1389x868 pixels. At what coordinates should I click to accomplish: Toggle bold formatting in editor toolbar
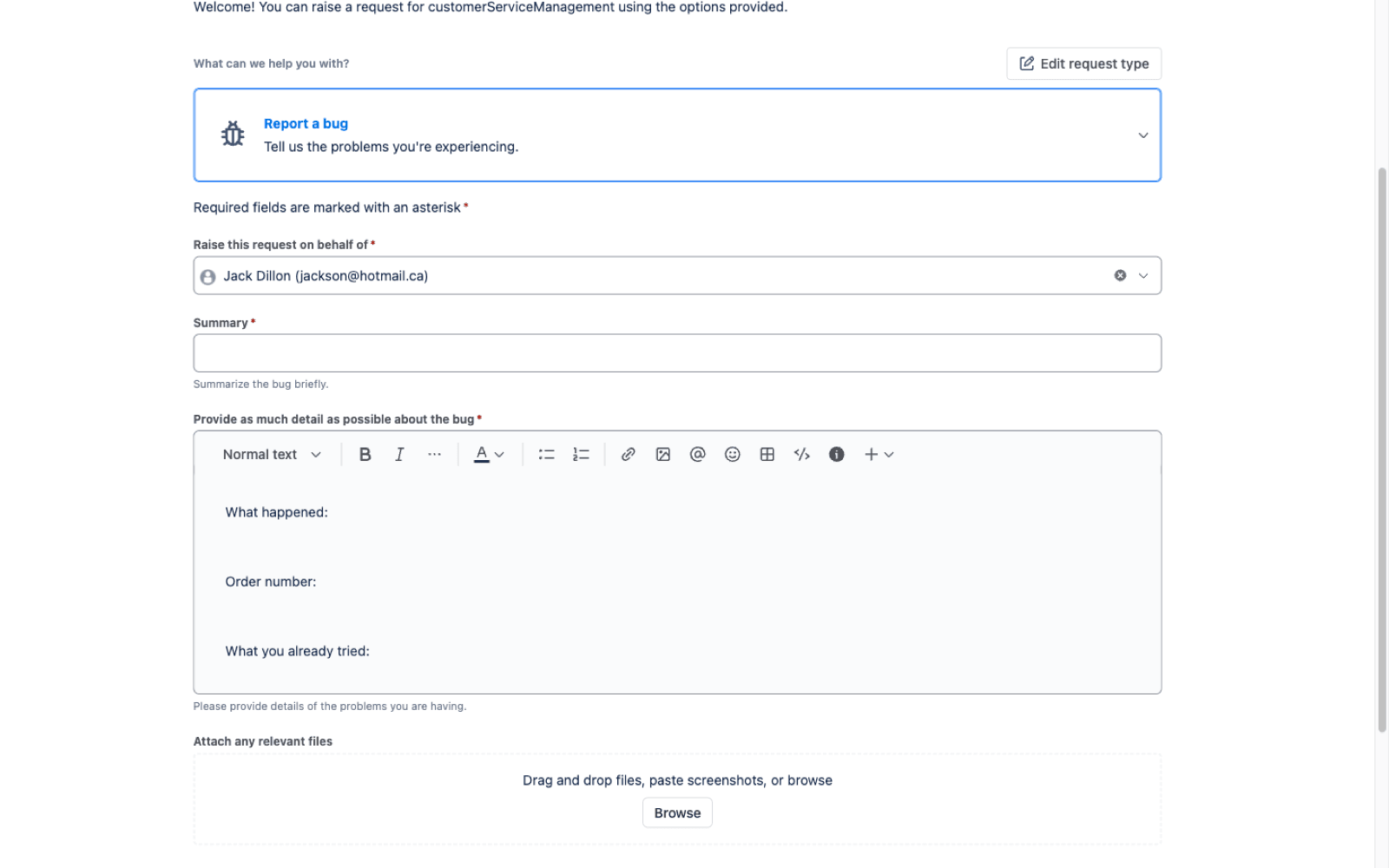(365, 454)
